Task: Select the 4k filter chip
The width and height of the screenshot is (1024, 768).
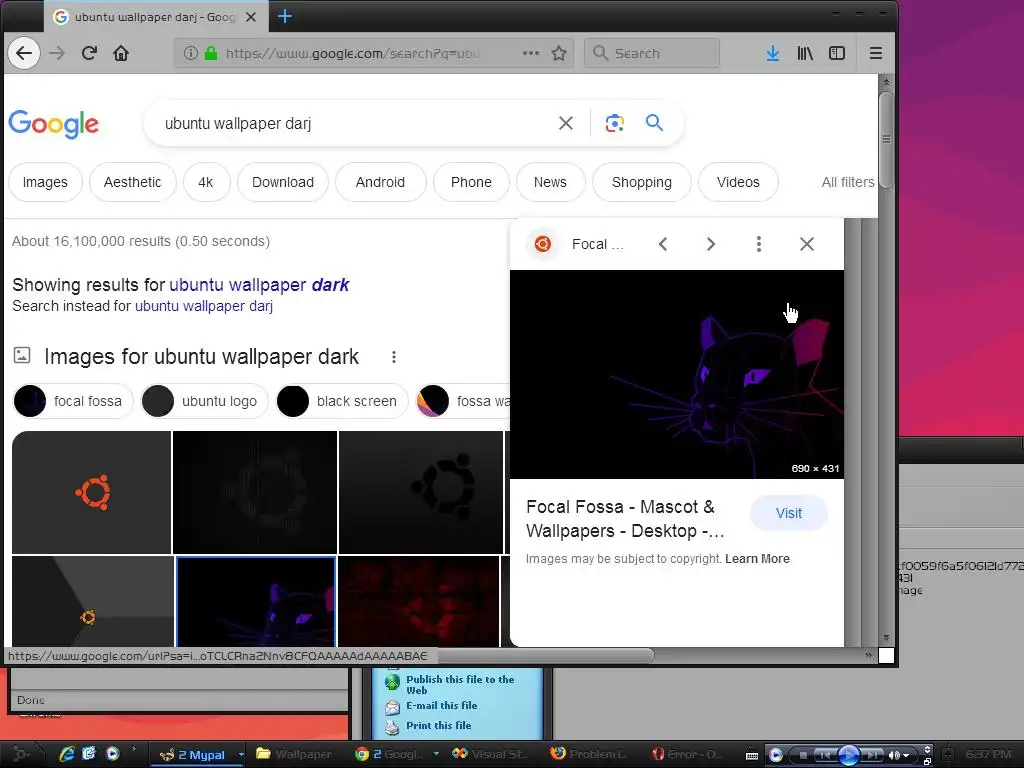Action: tap(206, 182)
